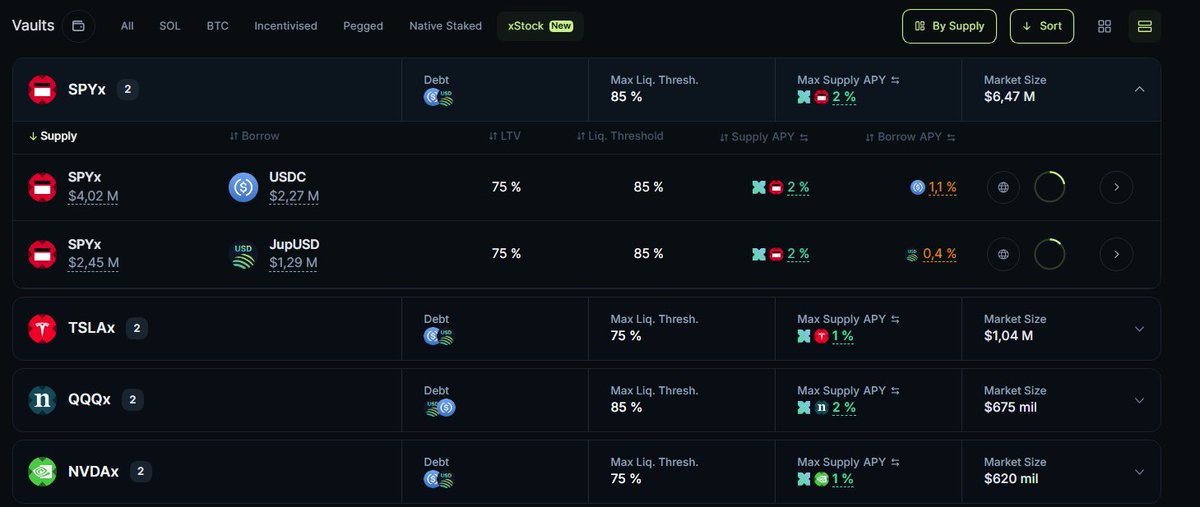Click the USDC coin icon in SPYx/USDC row

pyautogui.click(x=243, y=187)
